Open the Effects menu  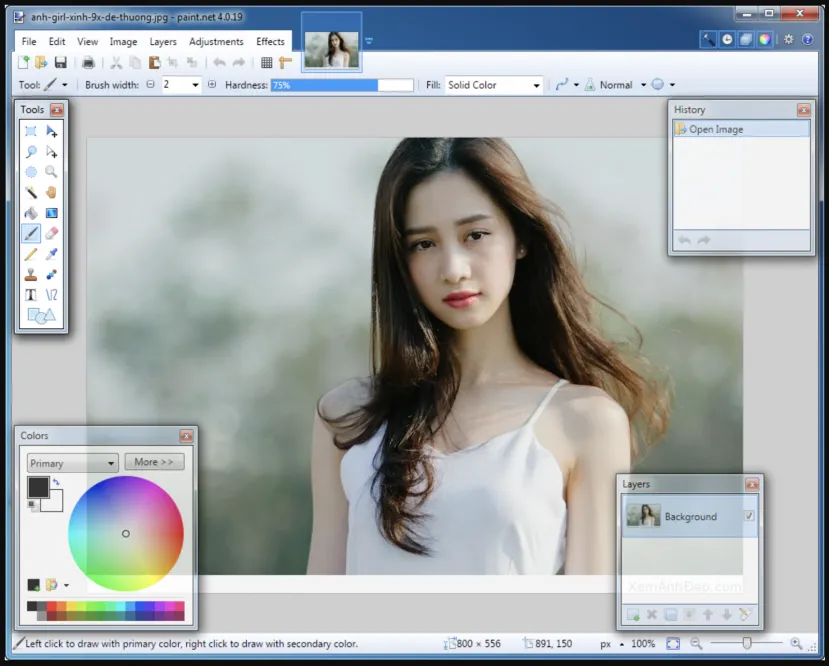click(x=270, y=42)
